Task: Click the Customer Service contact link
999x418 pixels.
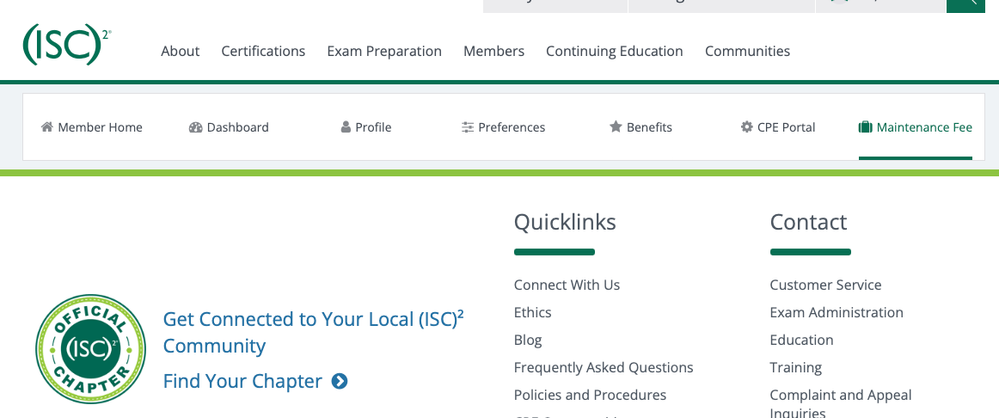Action: [x=825, y=285]
